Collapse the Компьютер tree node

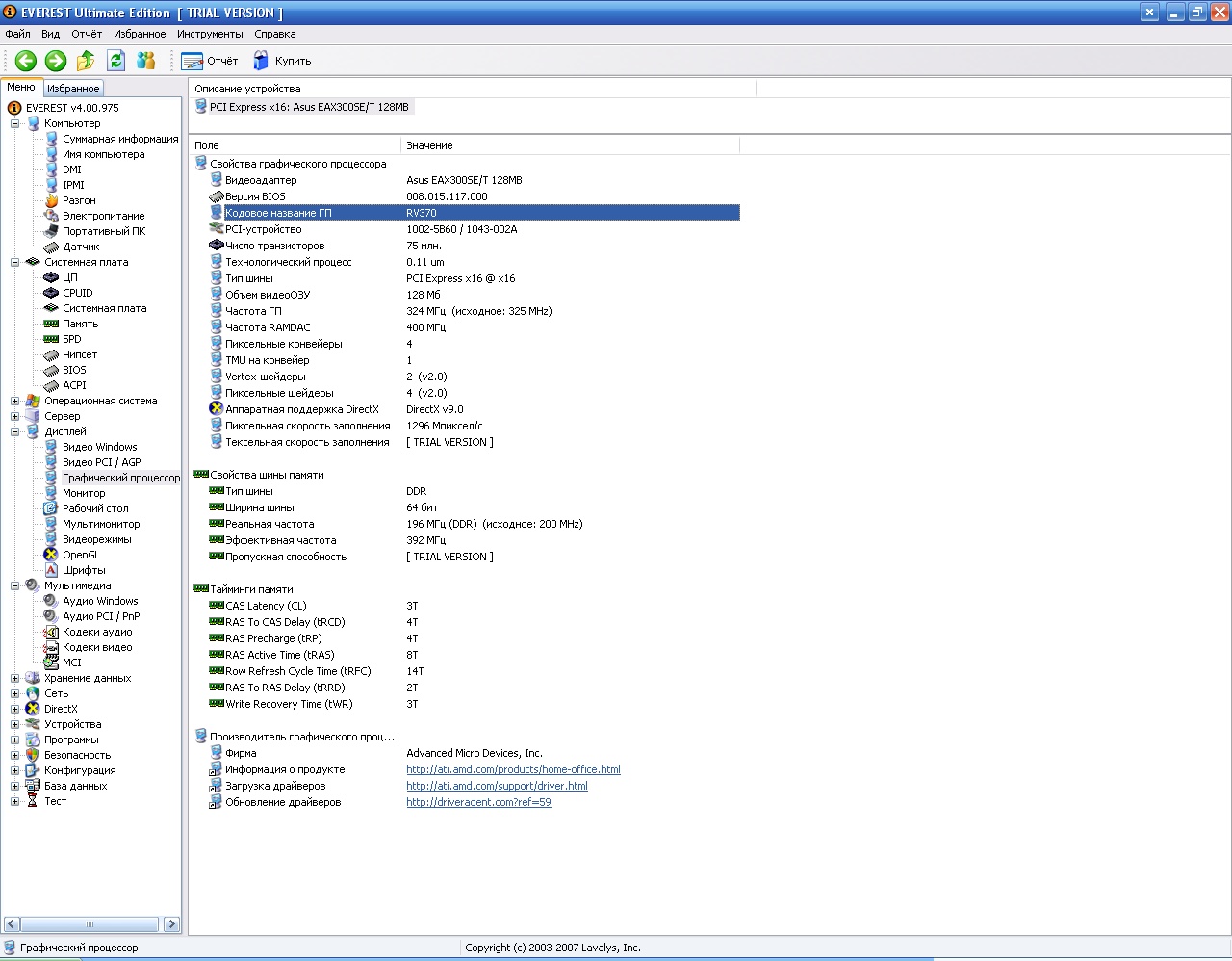tap(15, 123)
